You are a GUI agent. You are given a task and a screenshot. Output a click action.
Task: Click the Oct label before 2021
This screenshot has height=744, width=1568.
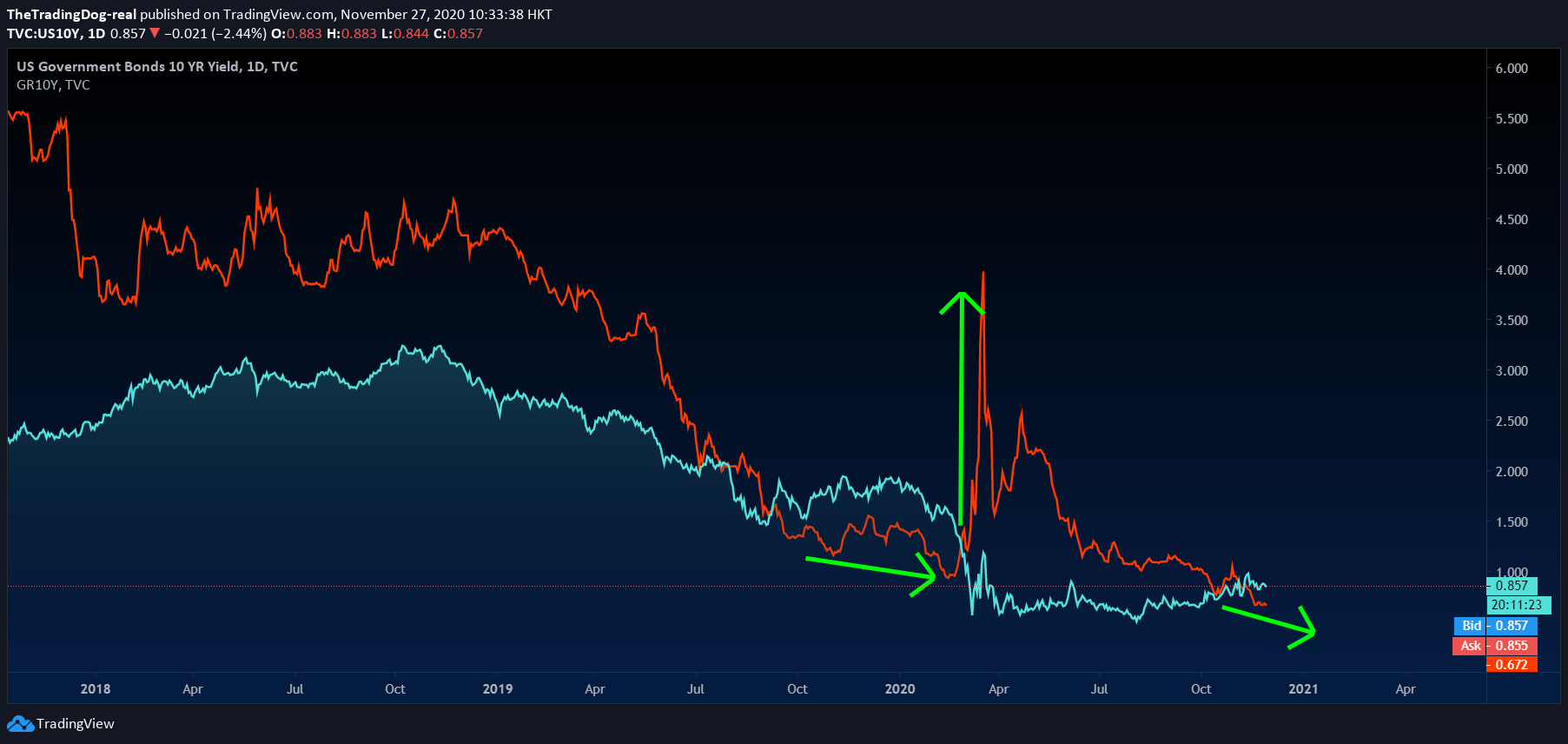(x=1201, y=688)
